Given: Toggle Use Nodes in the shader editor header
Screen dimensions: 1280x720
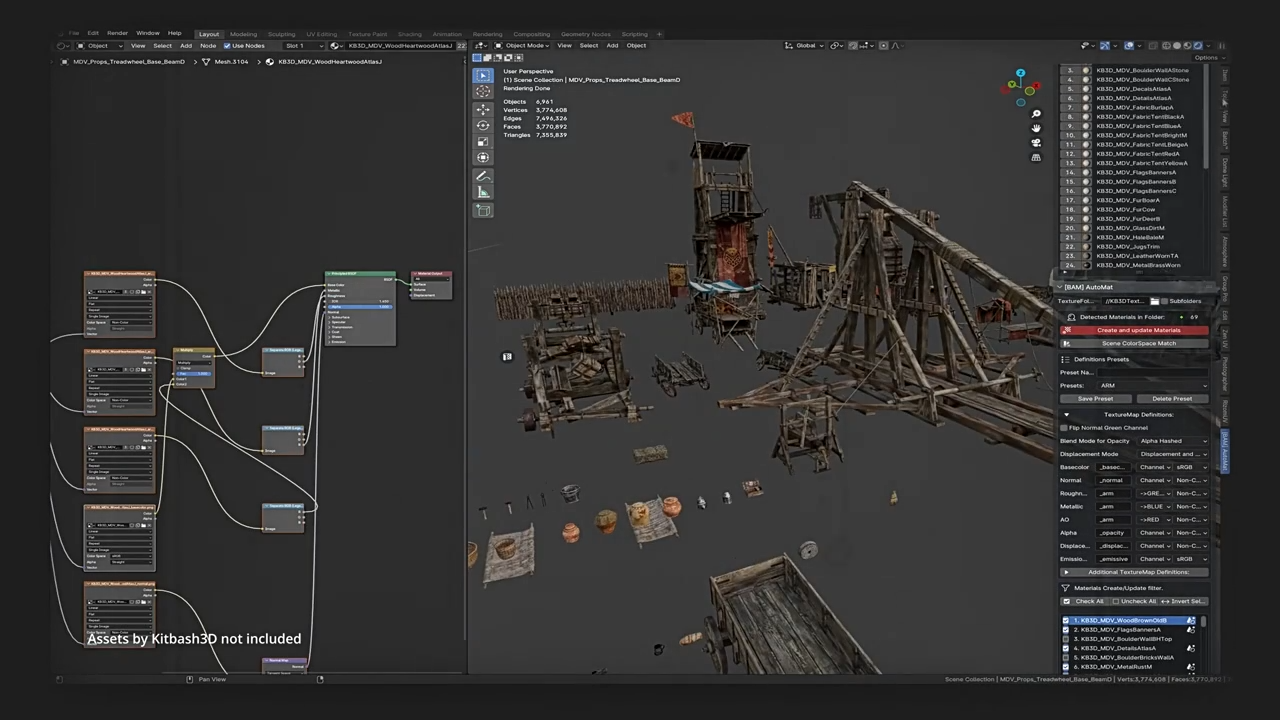Looking at the screenshot, I should coord(228,46).
